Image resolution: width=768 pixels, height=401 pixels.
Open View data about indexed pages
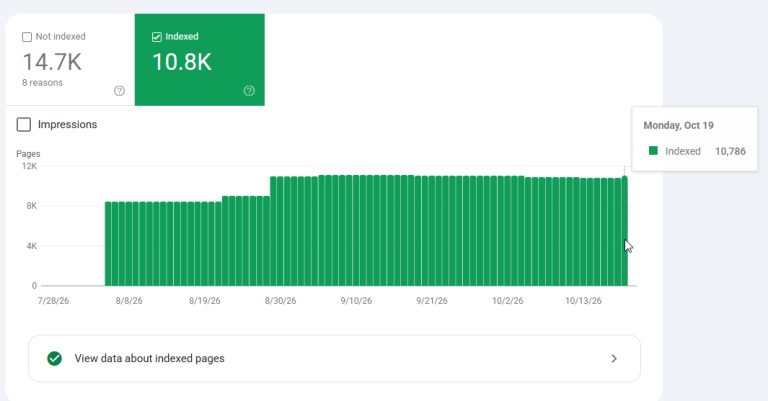click(x=335, y=358)
